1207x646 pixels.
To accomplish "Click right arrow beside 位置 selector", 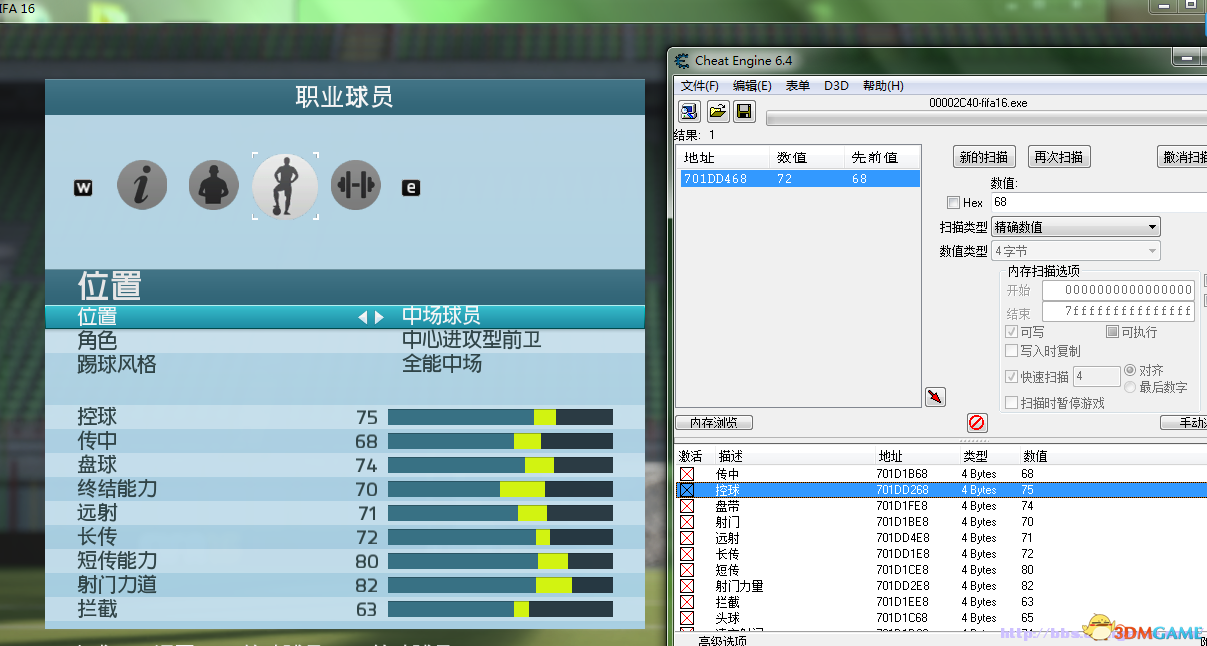I will click(x=379, y=317).
